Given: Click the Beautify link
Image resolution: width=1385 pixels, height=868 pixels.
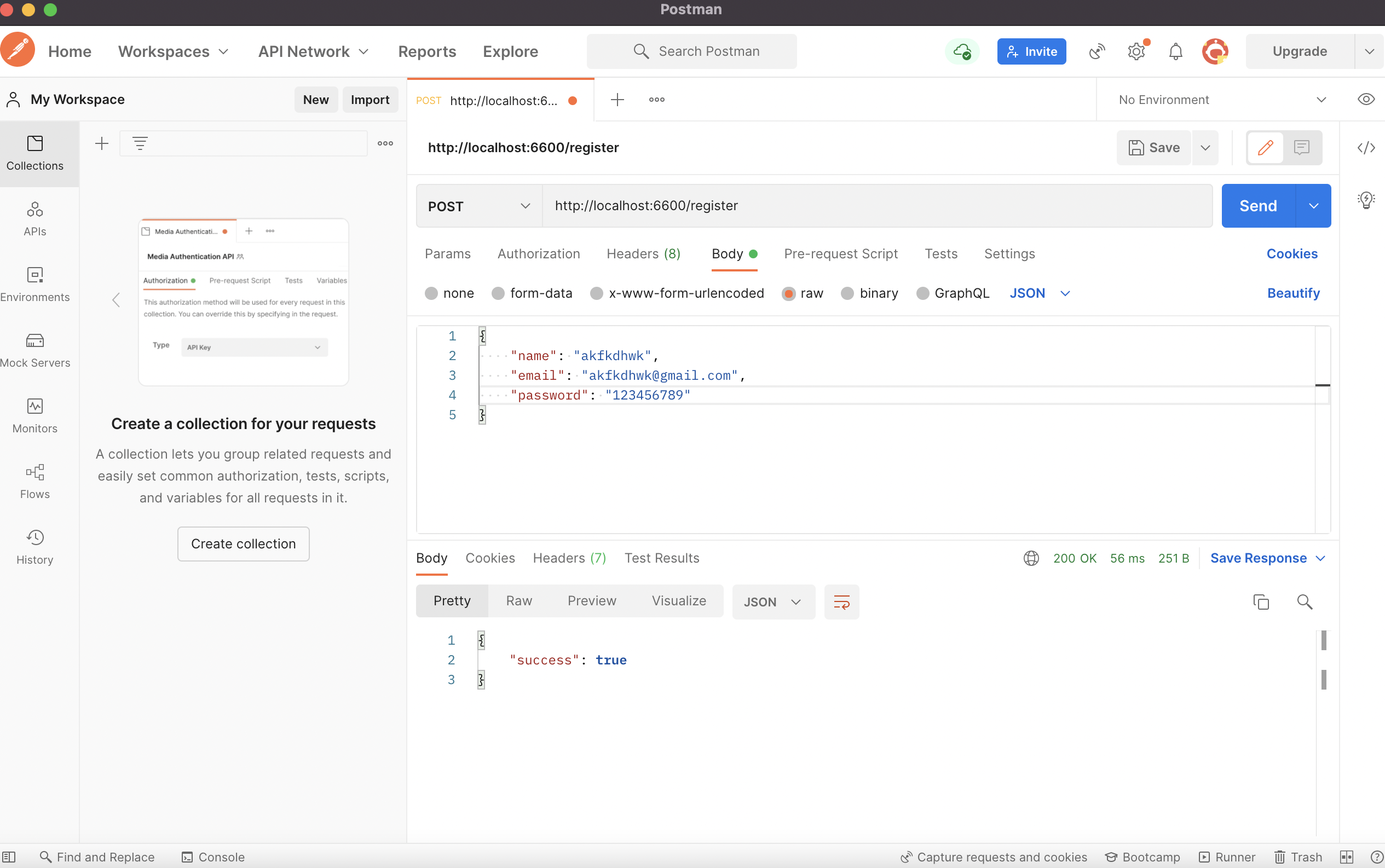Looking at the screenshot, I should [1293, 293].
